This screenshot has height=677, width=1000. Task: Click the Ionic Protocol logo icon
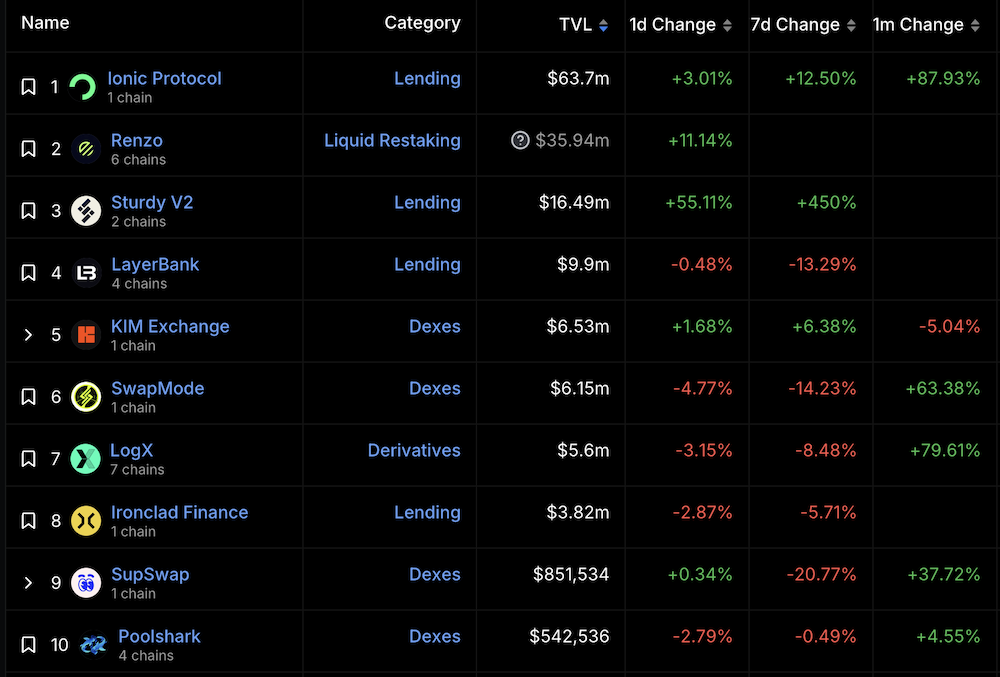coord(83,88)
